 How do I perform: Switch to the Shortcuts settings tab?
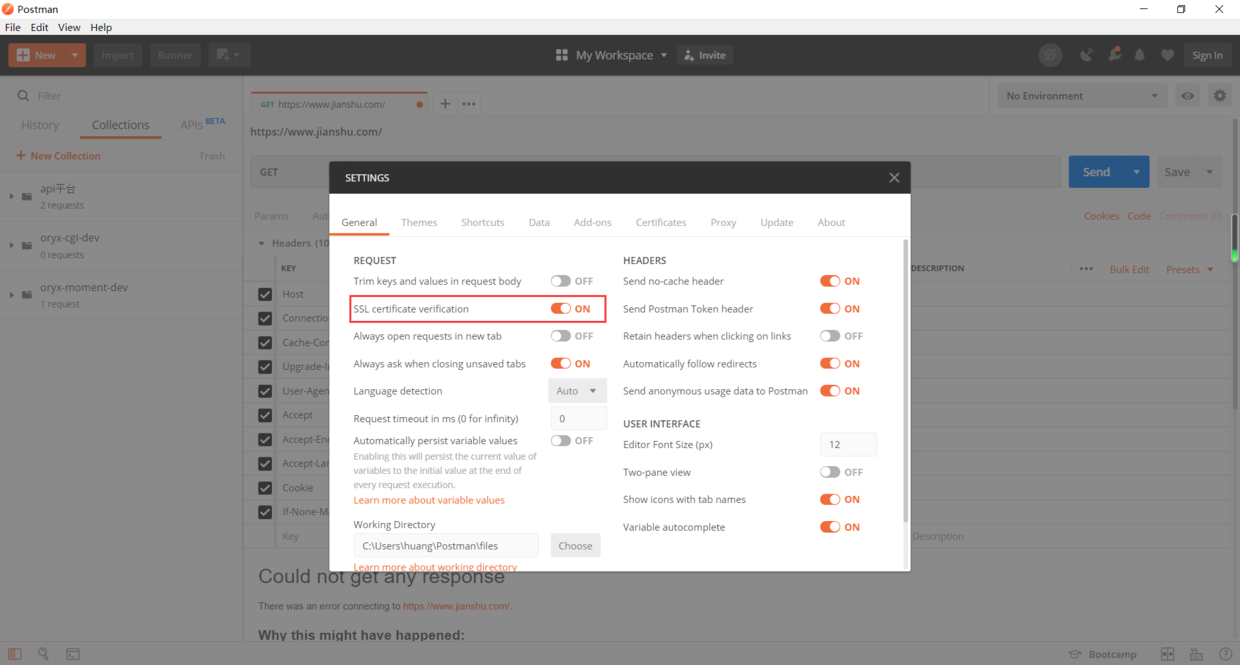coord(483,222)
